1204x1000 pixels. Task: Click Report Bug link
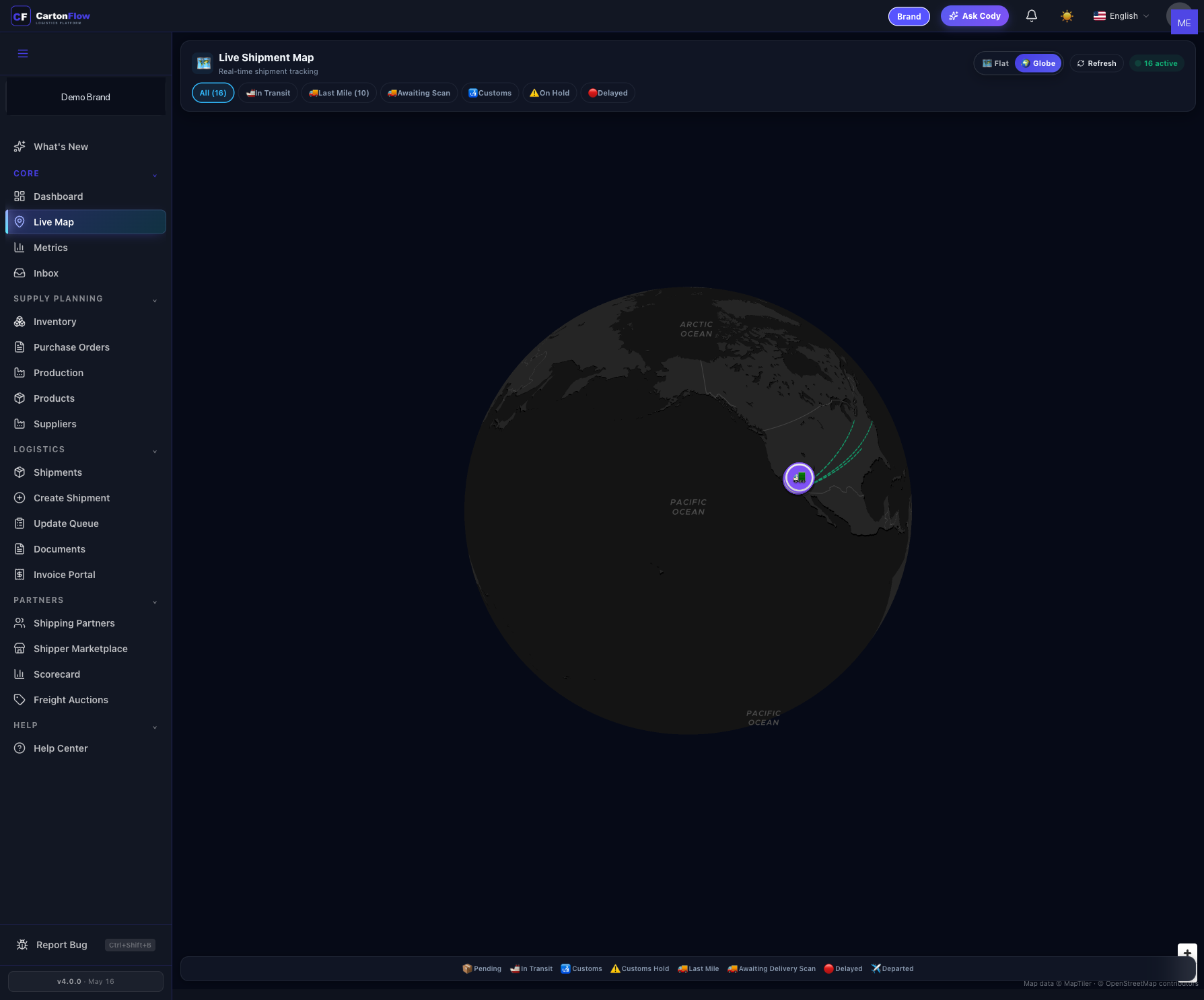62,945
